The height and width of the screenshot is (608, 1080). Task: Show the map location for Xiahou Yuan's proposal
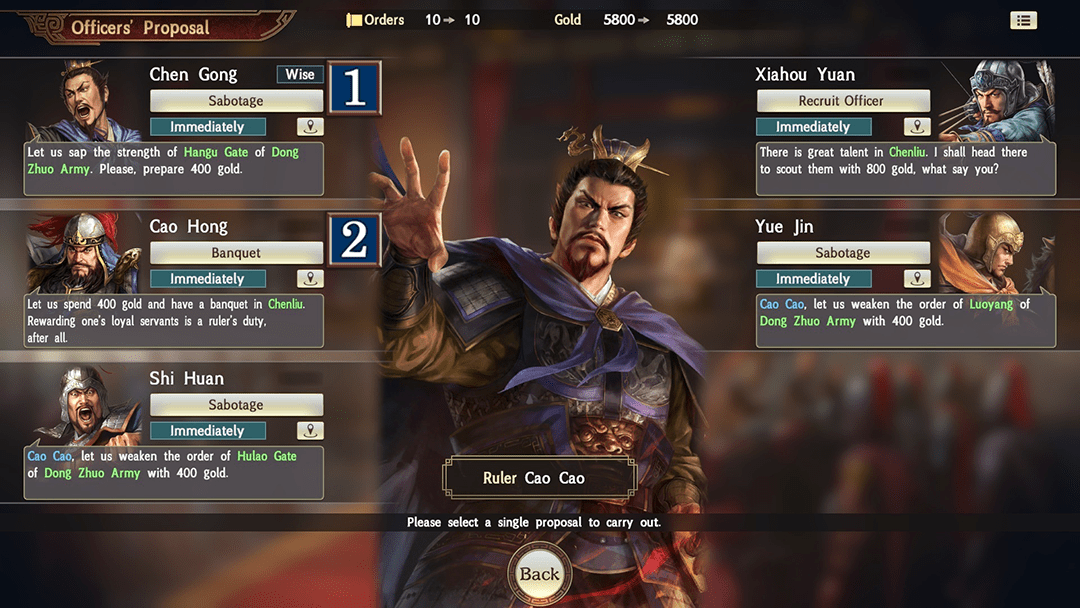point(917,127)
